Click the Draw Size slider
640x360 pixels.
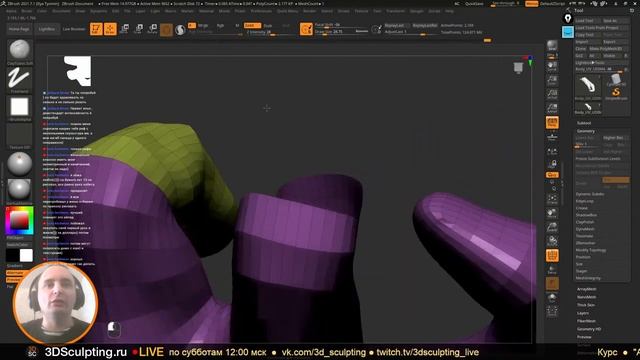pos(341,32)
